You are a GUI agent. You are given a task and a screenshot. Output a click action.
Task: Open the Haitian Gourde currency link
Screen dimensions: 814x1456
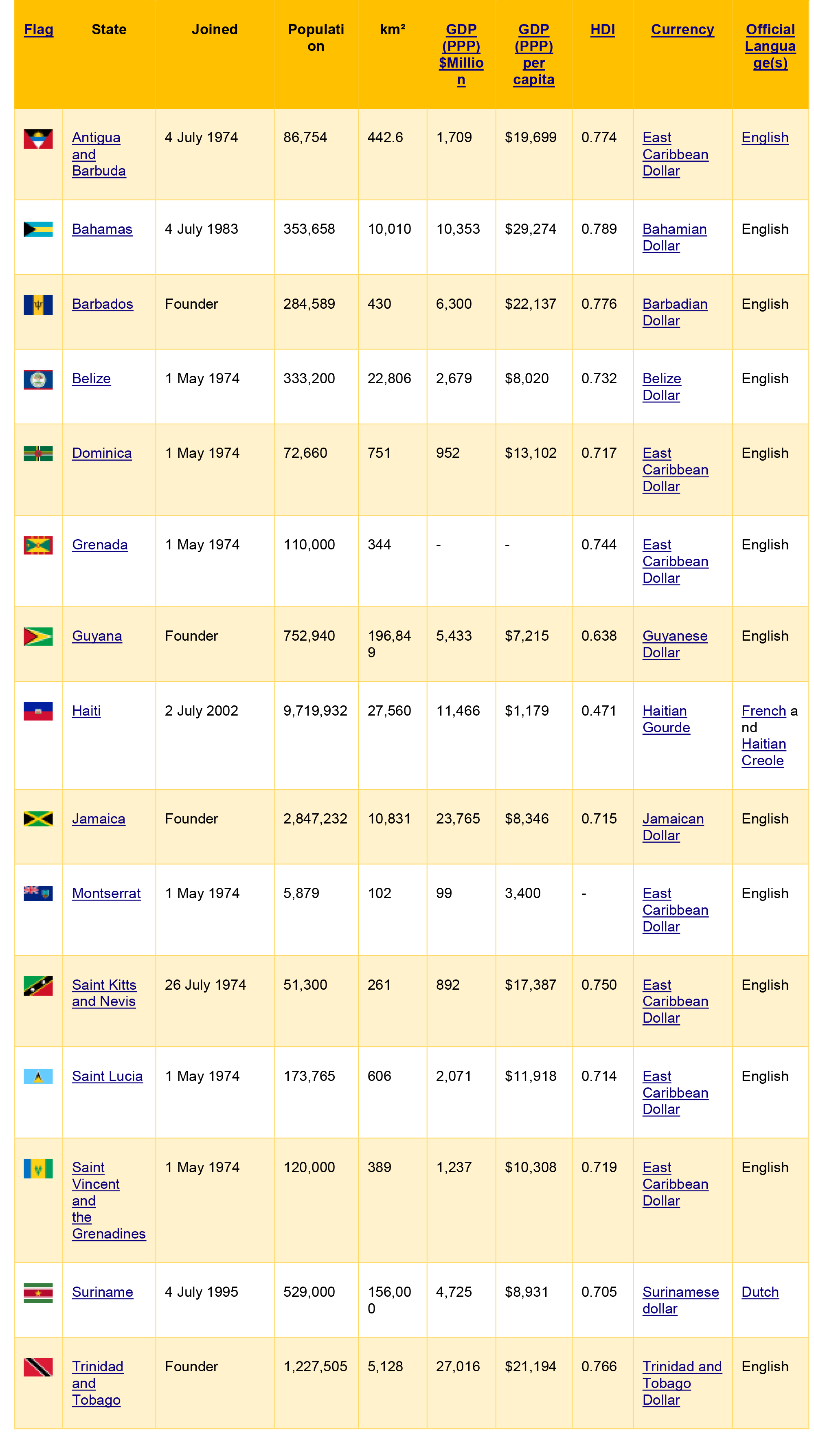coord(666,719)
